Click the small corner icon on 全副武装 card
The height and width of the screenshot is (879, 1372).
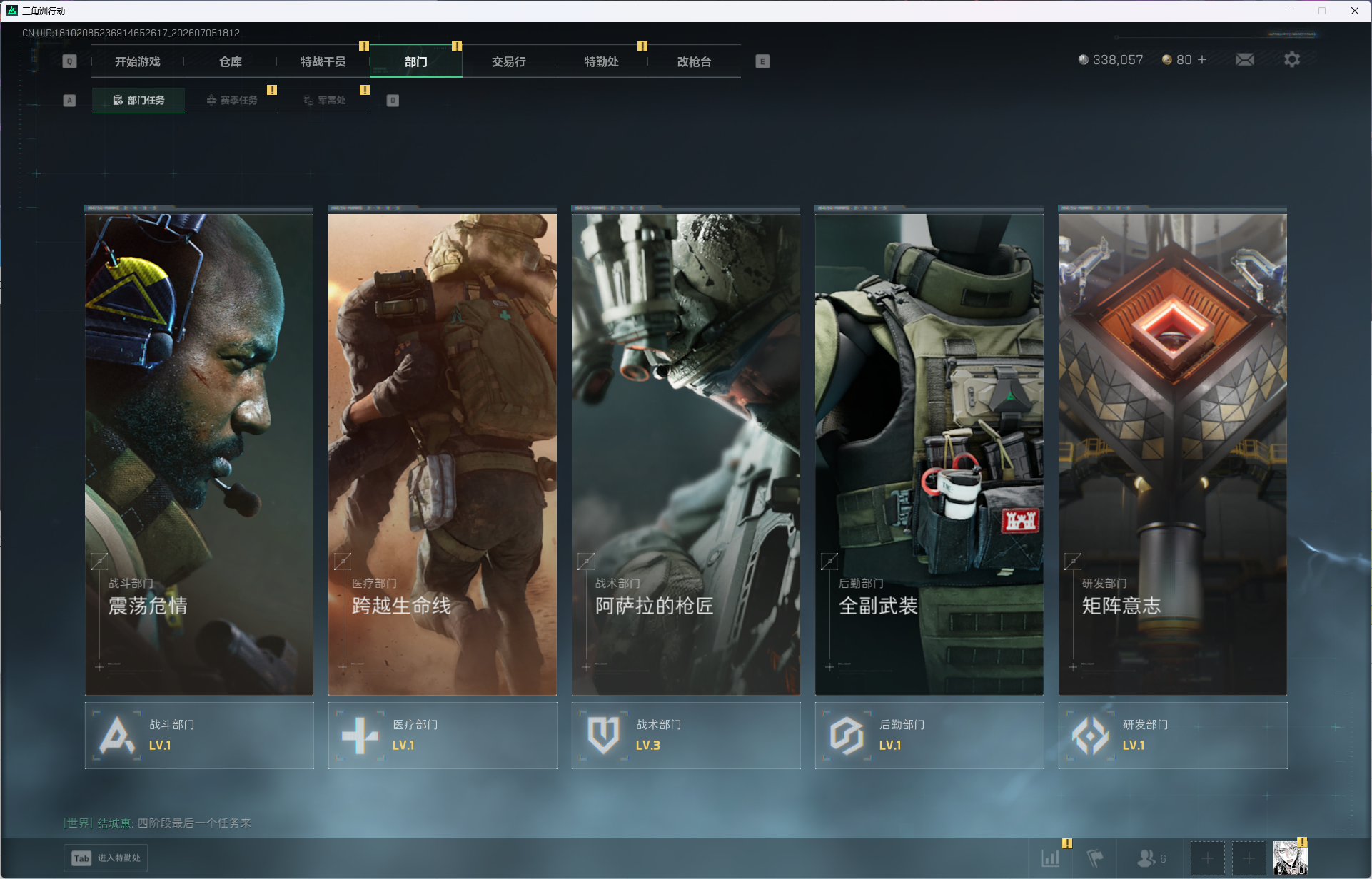click(829, 562)
